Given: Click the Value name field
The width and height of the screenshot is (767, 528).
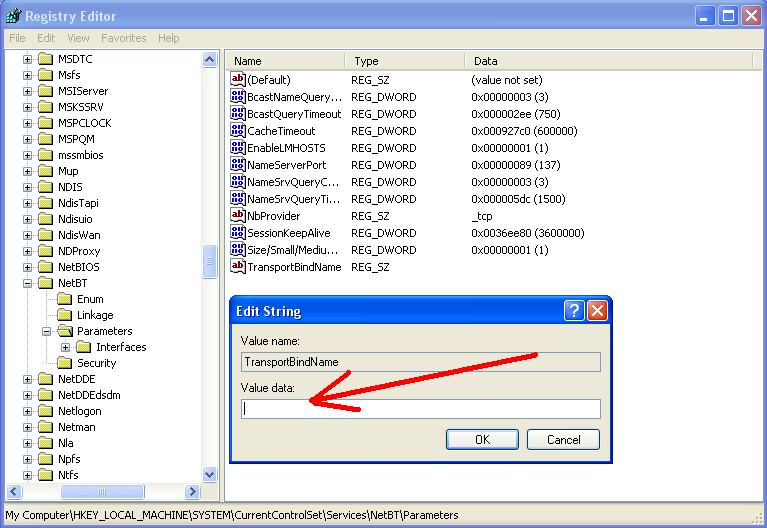Looking at the screenshot, I should coord(421,362).
